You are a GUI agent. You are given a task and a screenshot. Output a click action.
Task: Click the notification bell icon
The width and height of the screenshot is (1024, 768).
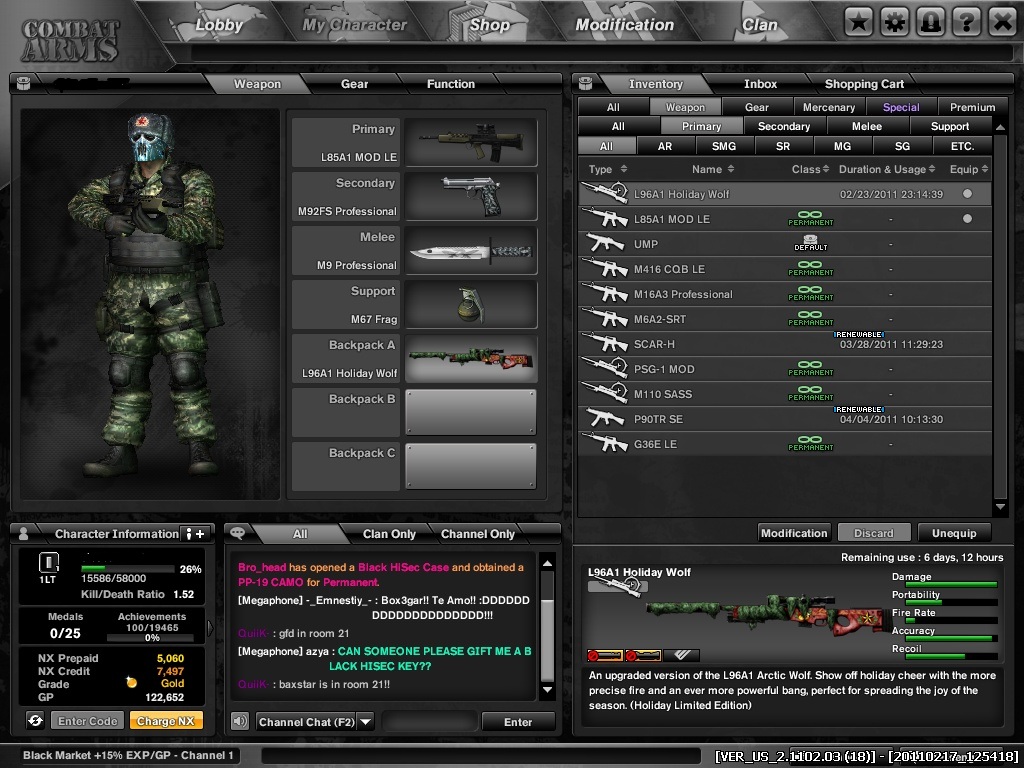[x=931, y=22]
